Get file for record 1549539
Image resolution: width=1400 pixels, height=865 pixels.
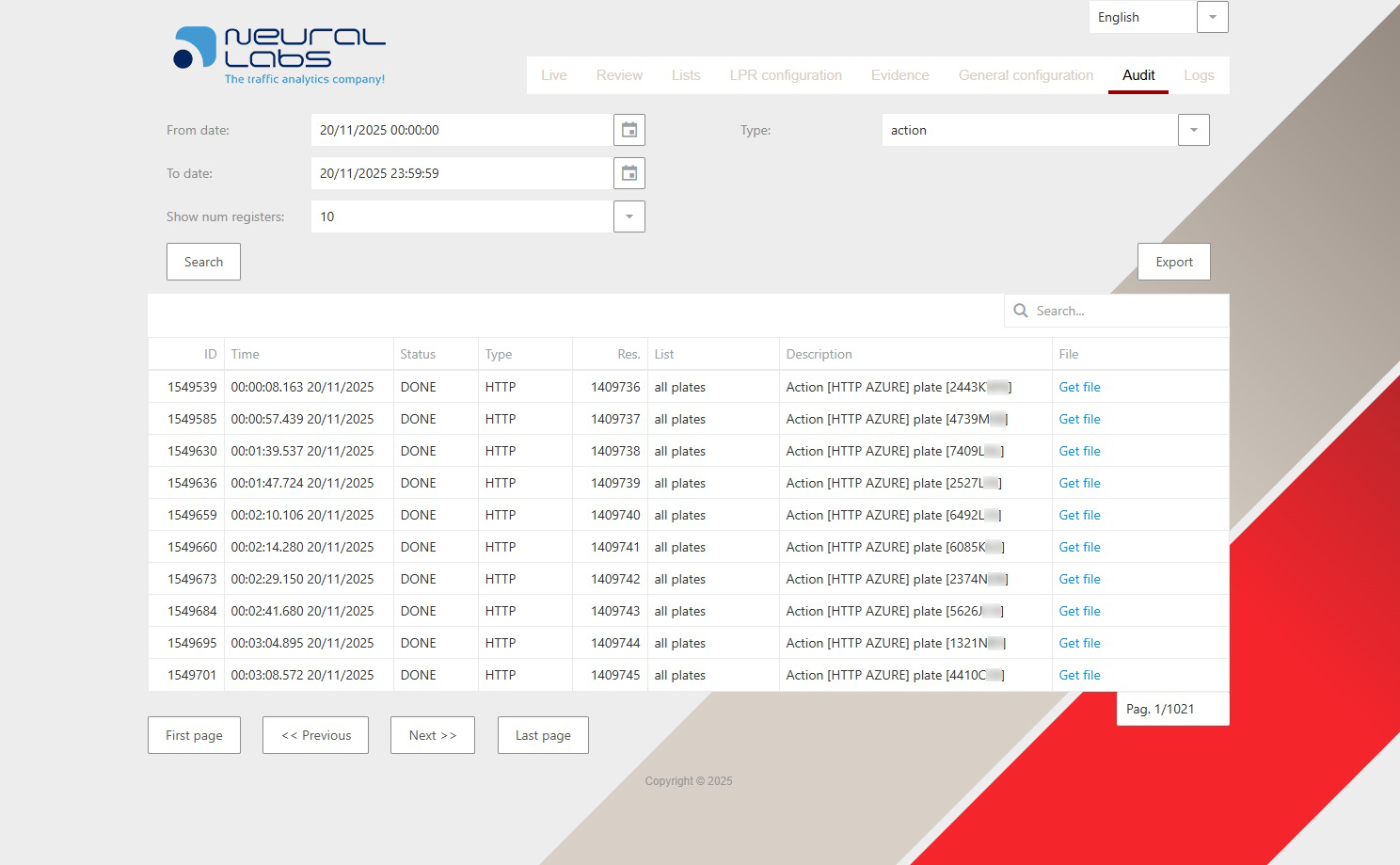click(1079, 387)
